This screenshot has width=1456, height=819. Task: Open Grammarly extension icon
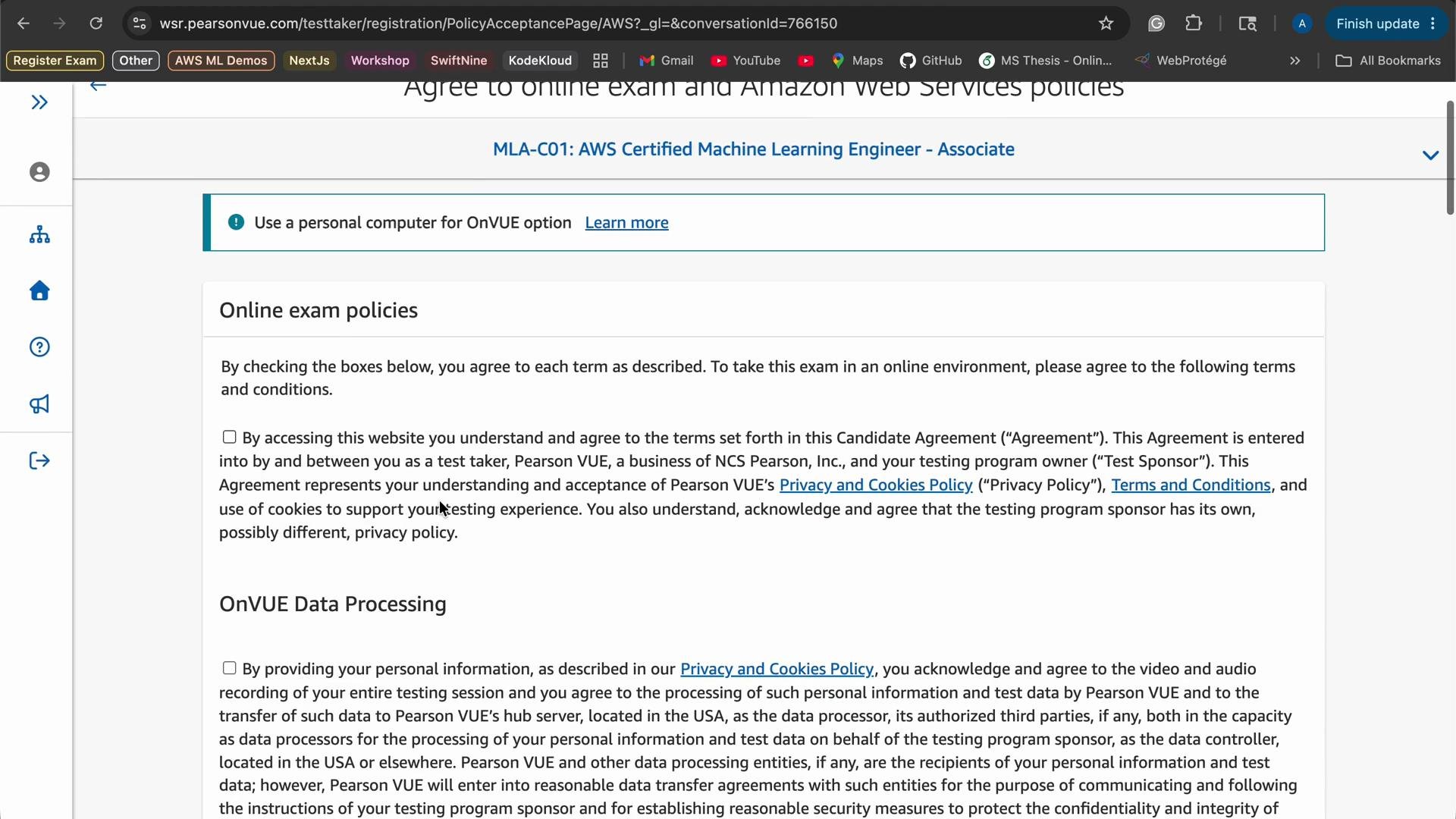point(1156,24)
